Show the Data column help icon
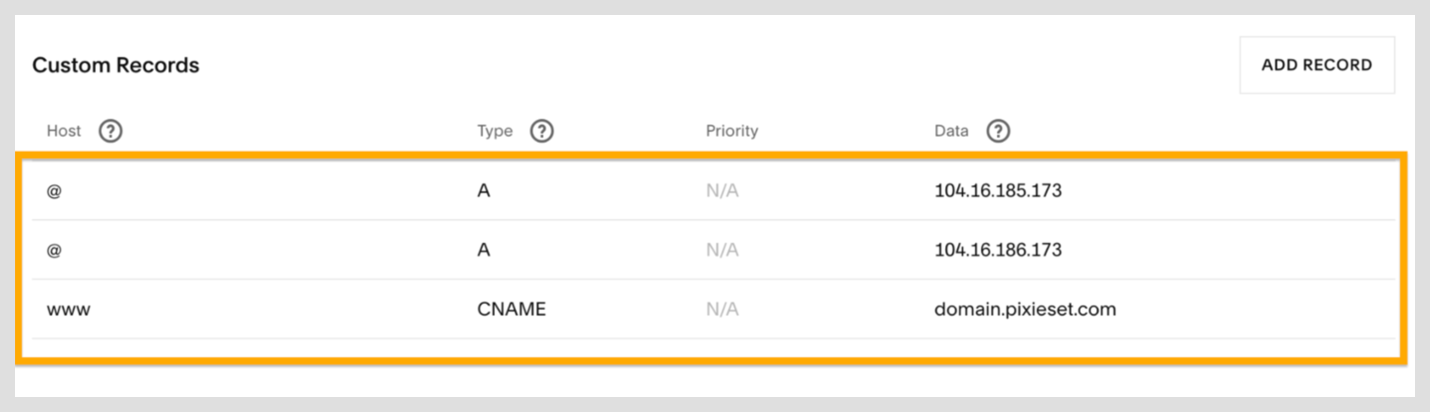1430x412 pixels. tap(998, 131)
